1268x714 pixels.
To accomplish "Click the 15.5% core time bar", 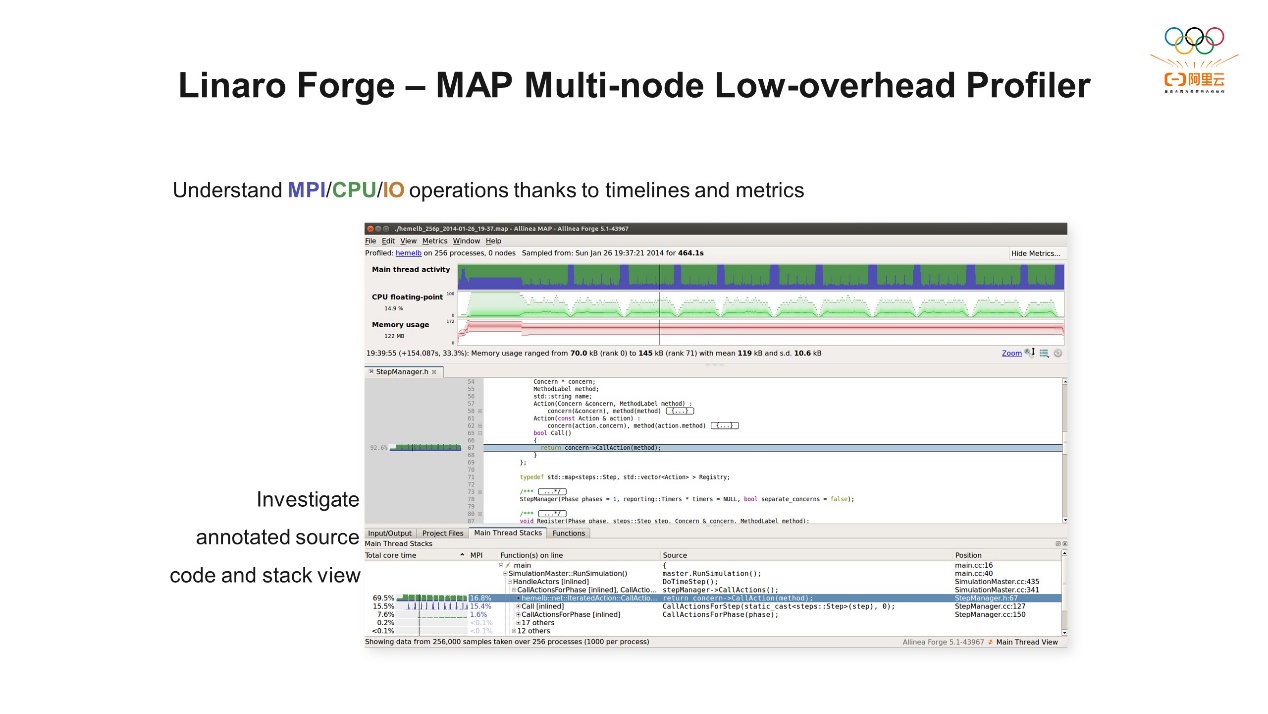I will point(432,606).
